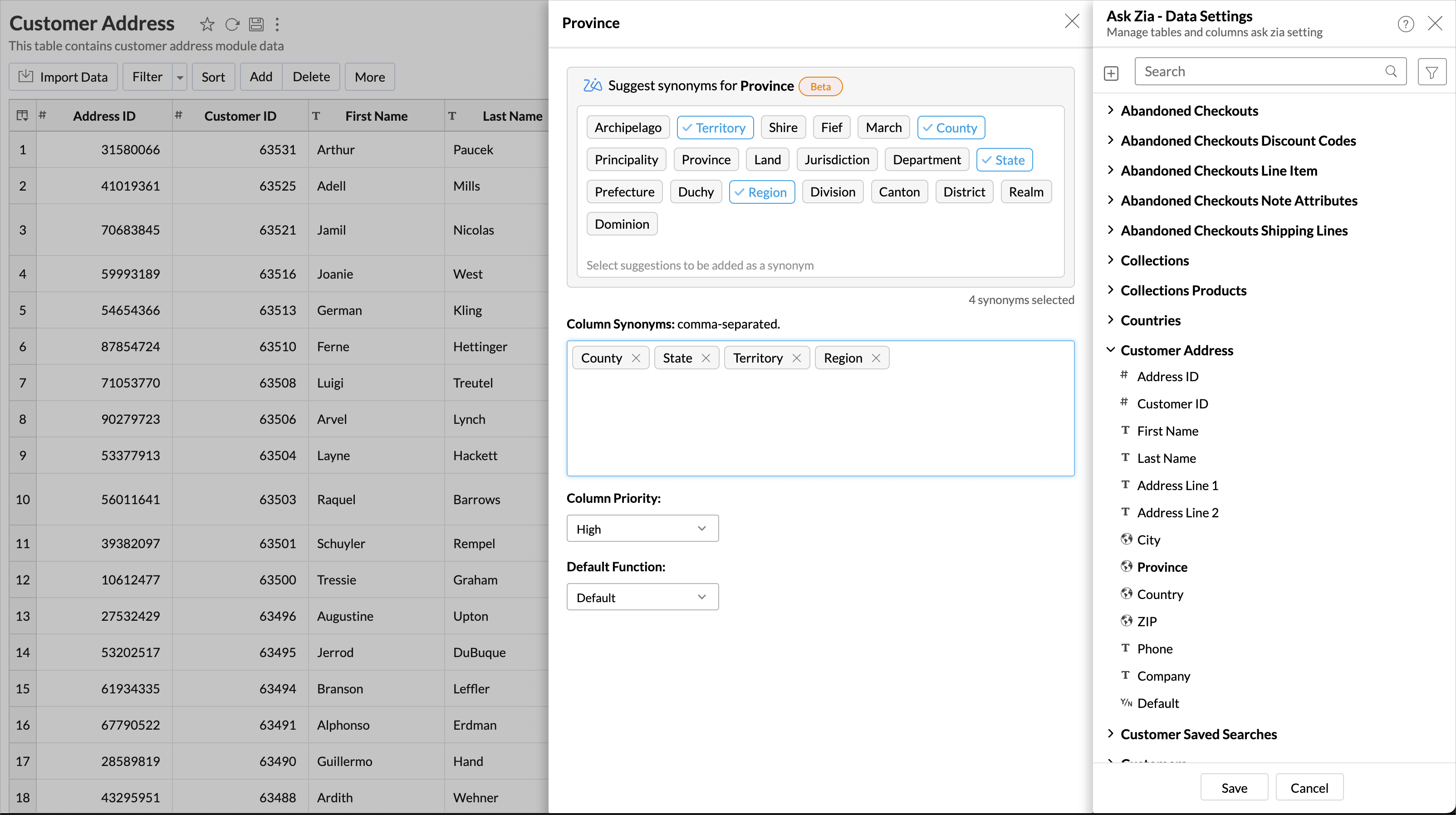Expand the Collections Products table
This screenshot has height=815, width=1456.
[1110, 290]
